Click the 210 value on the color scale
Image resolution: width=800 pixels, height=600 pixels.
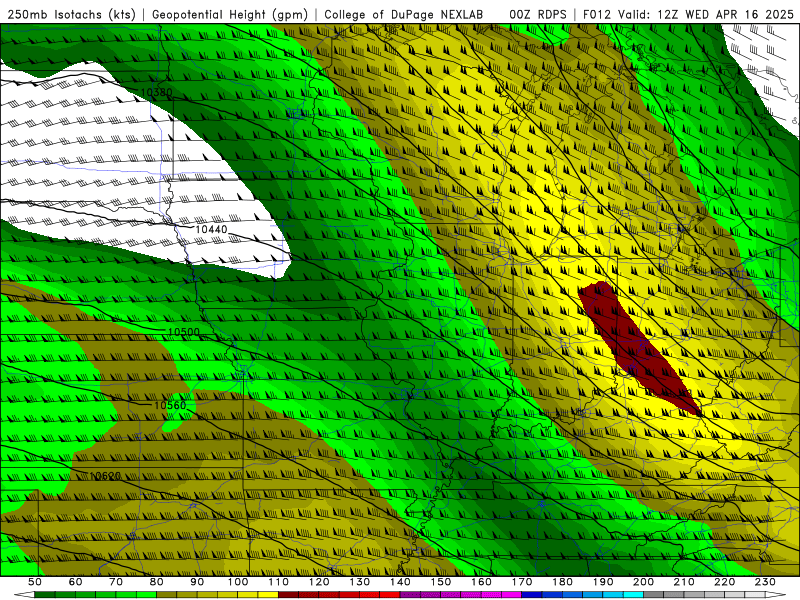click(x=684, y=582)
